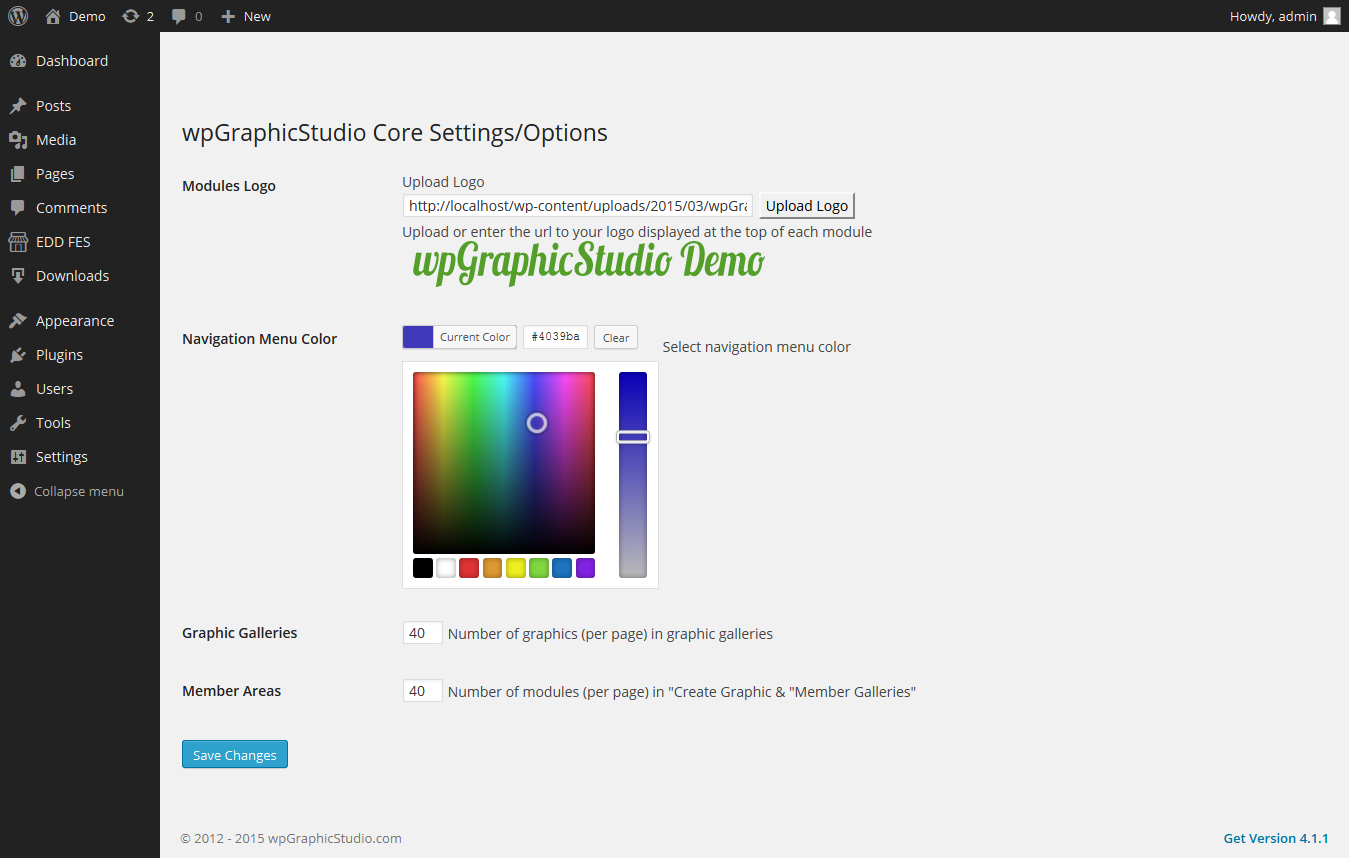Click the Demo site name
This screenshot has width=1349, height=858.
87,16
